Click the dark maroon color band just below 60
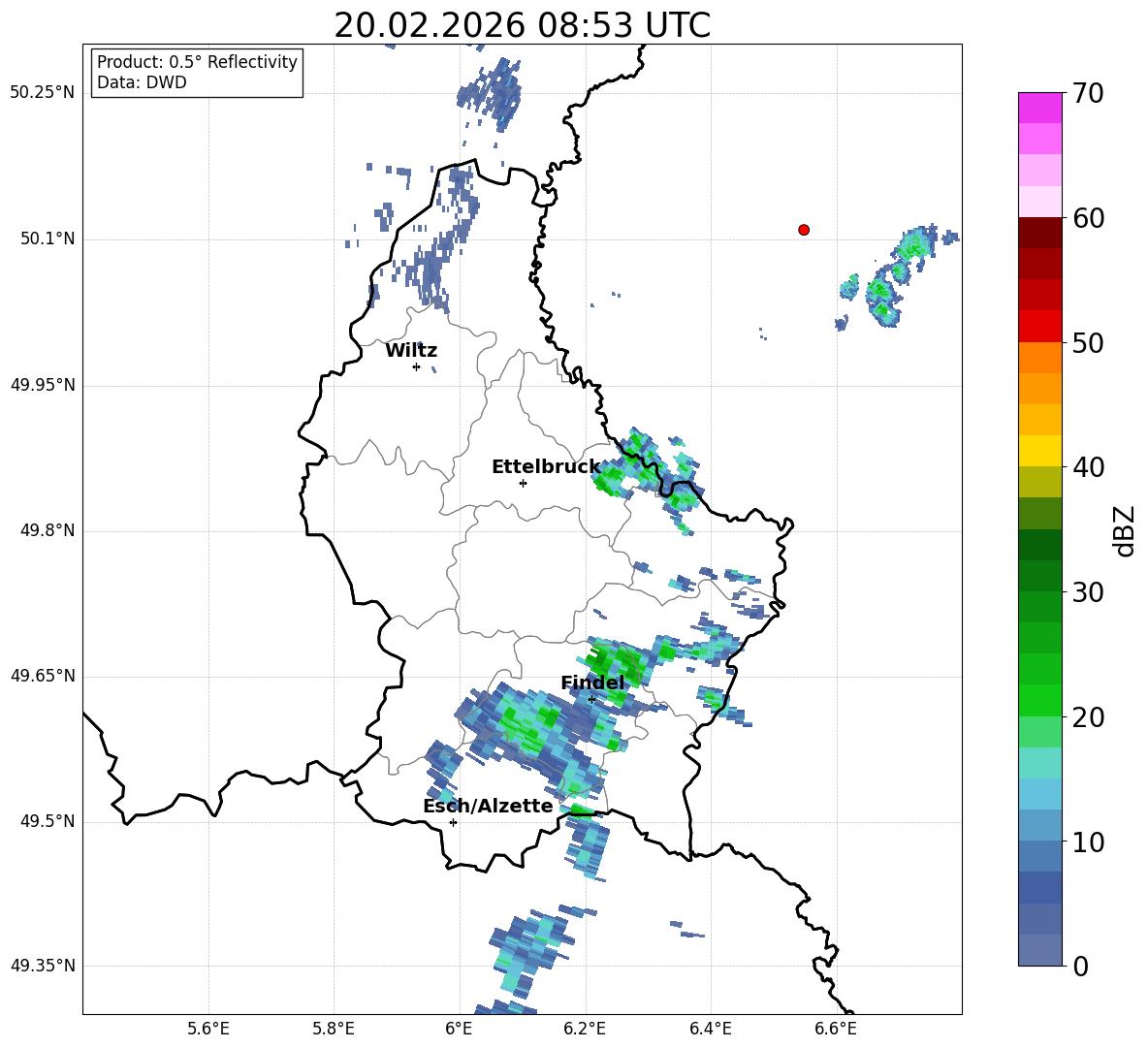This screenshot has width=1148, height=1048. tap(1039, 233)
